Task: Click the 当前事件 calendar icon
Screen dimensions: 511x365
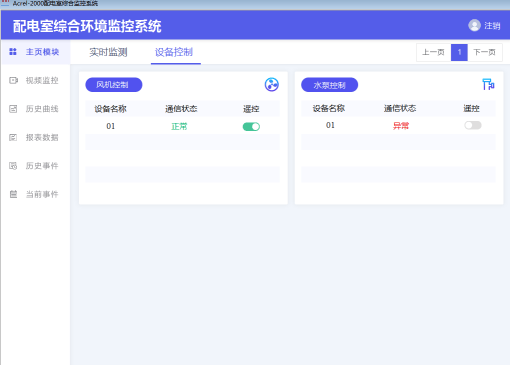Action: pos(13,194)
